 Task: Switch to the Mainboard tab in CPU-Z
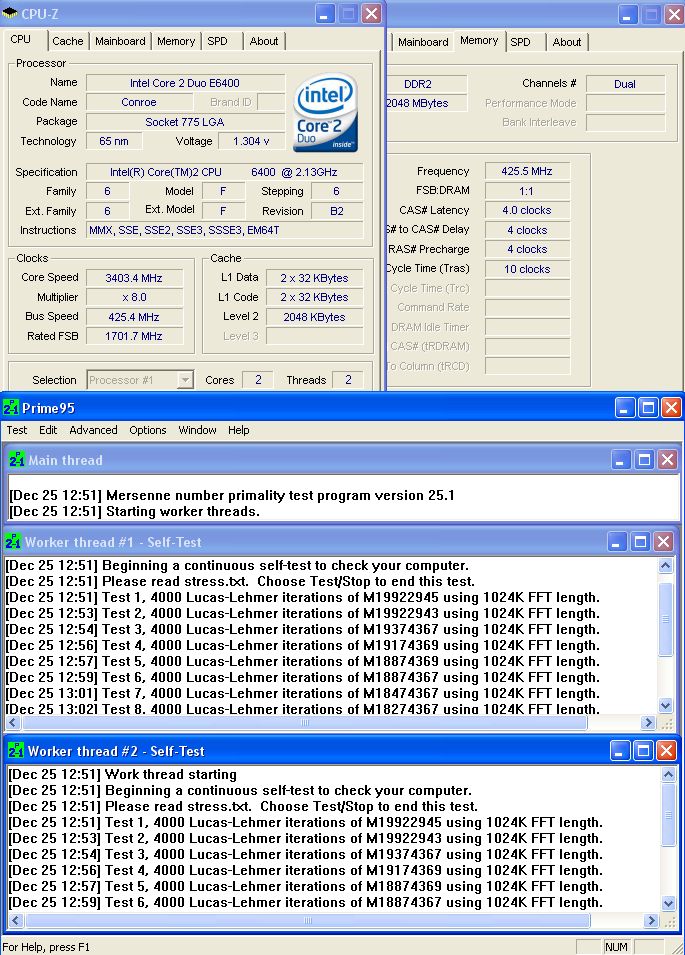pyautogui.click(x=121, y=41)
